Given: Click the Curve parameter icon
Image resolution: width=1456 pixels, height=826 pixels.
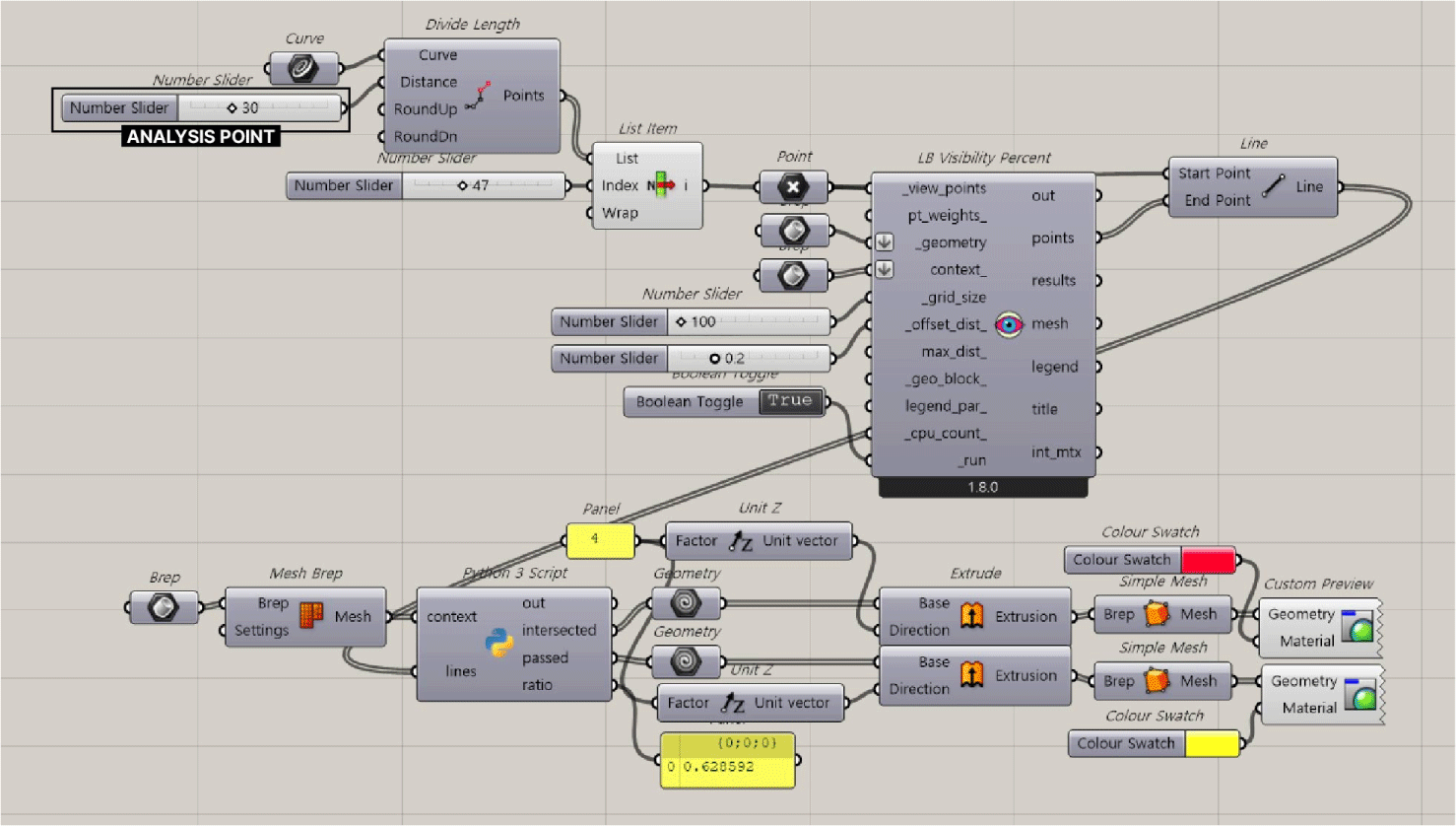Looking at the screenshot, I should [302, 68].
